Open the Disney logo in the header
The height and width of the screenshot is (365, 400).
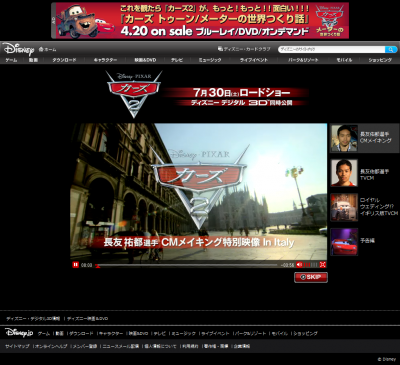19,49
